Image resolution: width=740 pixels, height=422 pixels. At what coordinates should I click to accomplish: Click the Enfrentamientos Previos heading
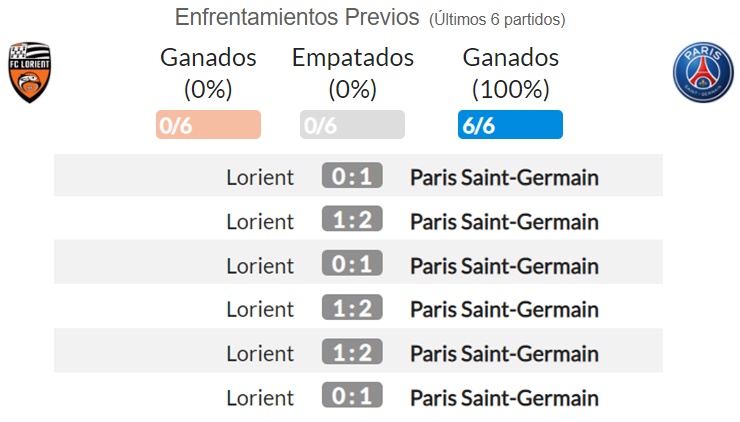297,17
